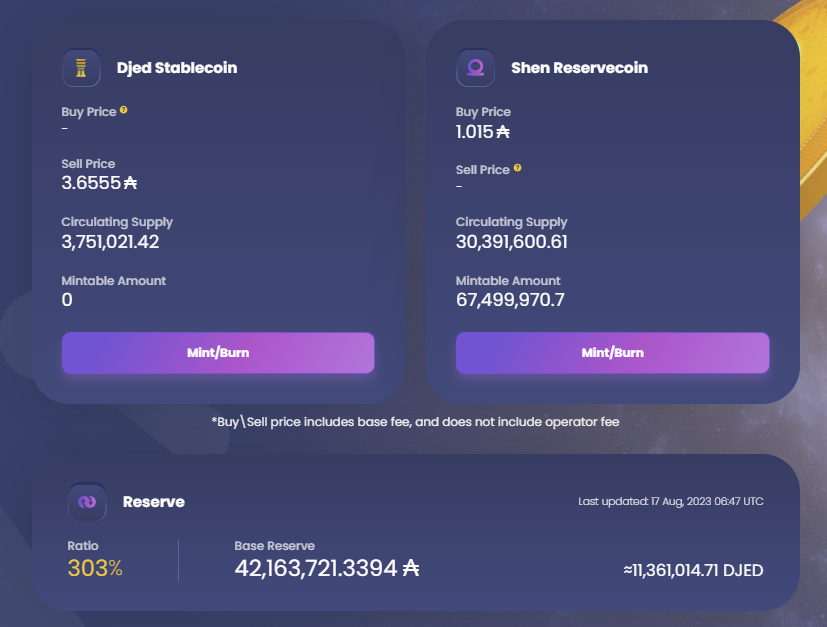Click the Shen Mintable Amount label
827x627 pixels.
pyautogui.click(x=508, y=281)
